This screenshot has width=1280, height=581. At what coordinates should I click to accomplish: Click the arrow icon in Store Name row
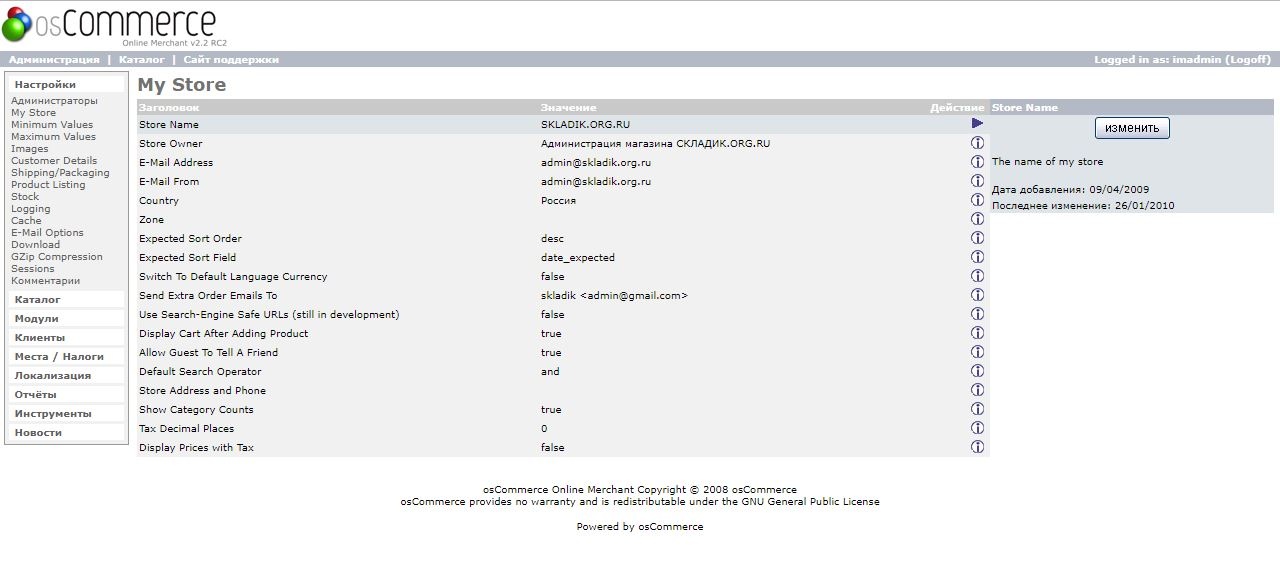click(x=977, y=124)
